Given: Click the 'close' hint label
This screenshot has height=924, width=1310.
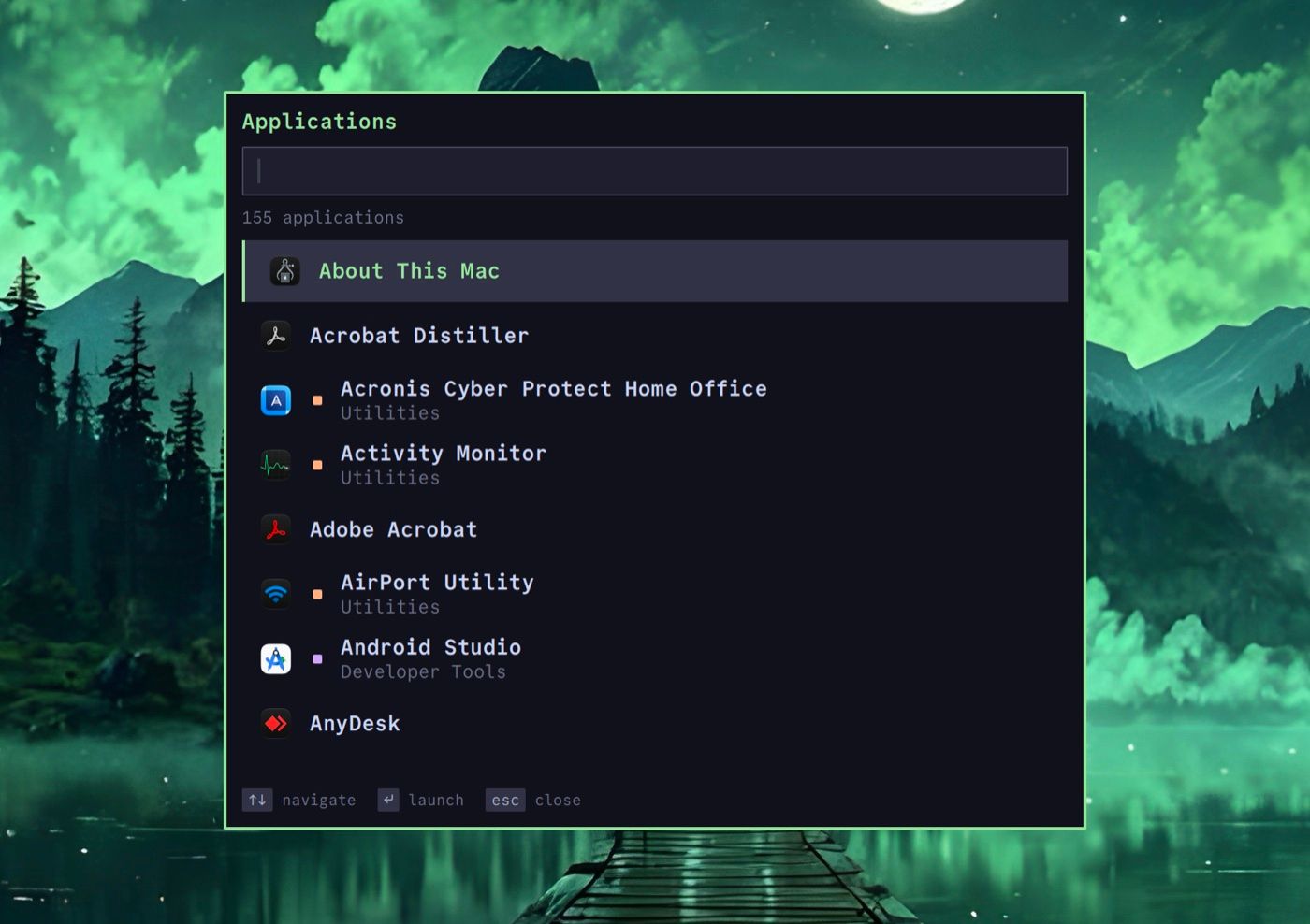Looking at the screenshot, I should (x=558, y=801).
